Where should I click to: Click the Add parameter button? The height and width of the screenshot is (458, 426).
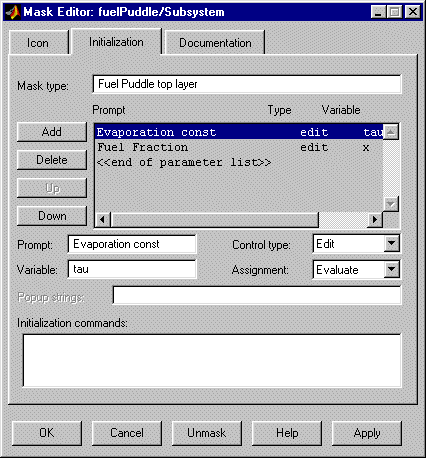pos(52,132)
